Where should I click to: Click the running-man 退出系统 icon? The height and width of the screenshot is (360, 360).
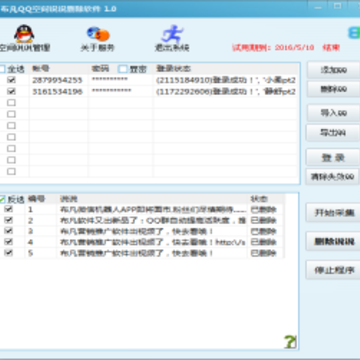172,34
